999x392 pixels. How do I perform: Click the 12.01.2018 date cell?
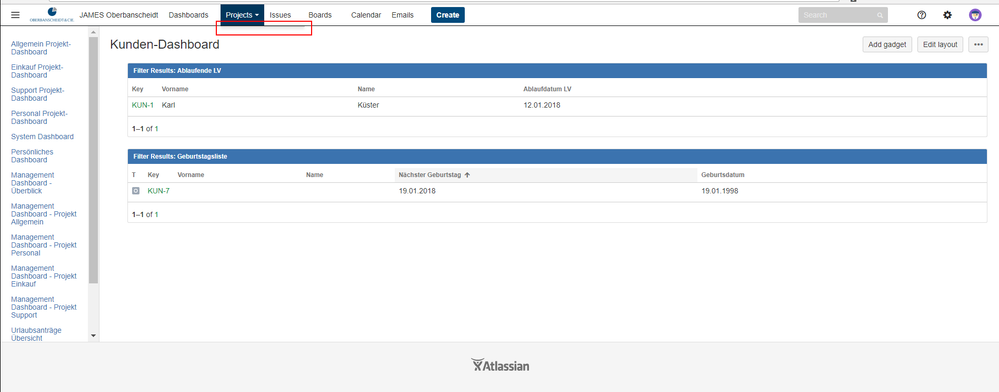point(542,105)
